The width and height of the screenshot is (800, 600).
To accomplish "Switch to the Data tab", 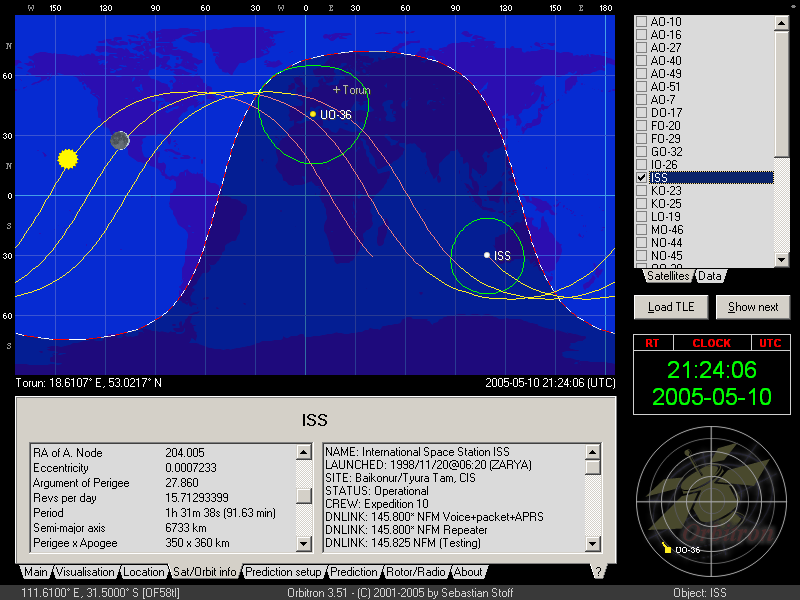I will tap(710, 277).
